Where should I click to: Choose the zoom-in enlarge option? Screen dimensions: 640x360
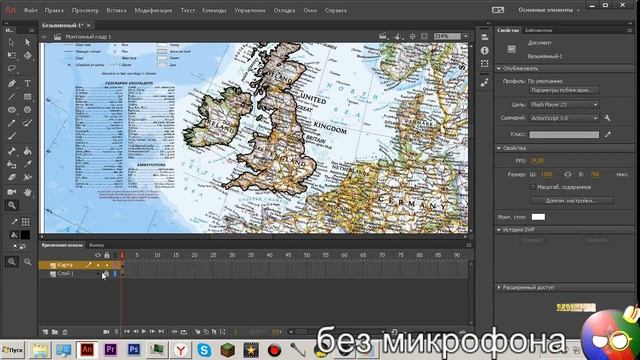(11, 262)
